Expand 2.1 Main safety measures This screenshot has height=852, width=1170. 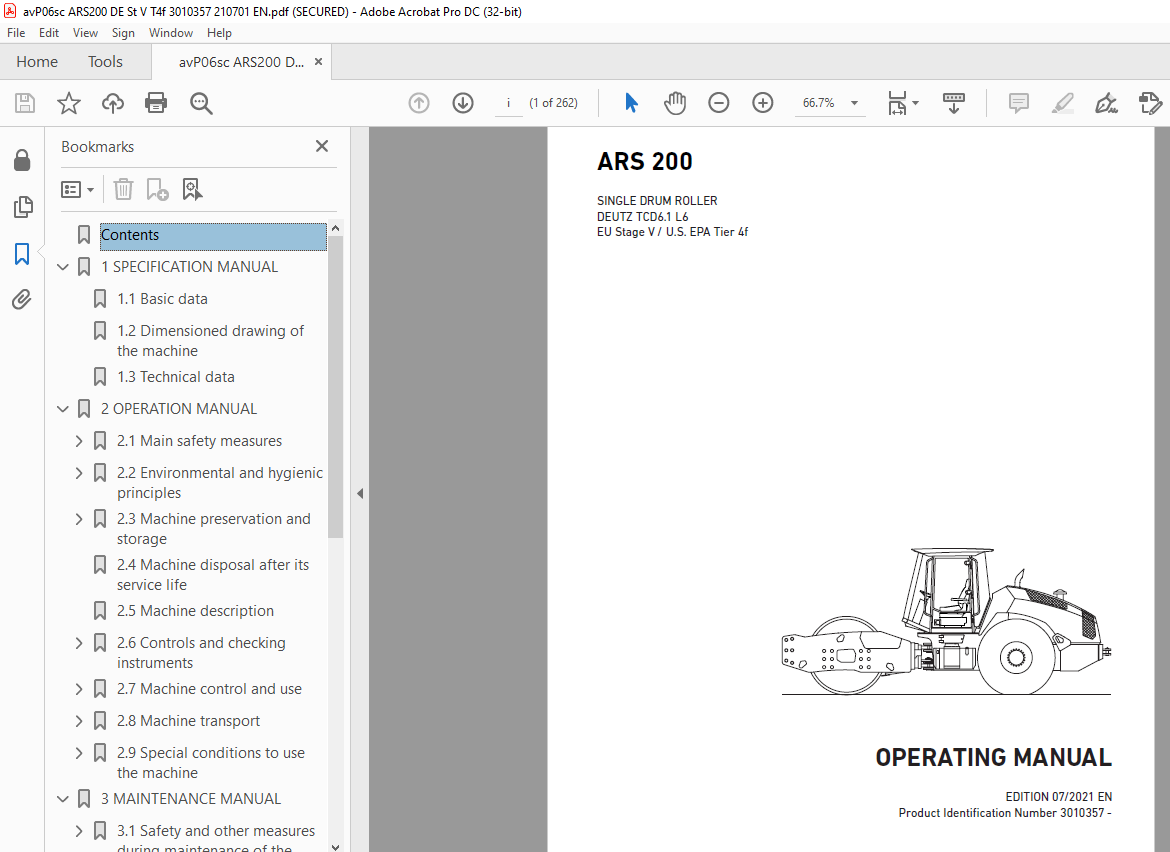coord(79,441)
